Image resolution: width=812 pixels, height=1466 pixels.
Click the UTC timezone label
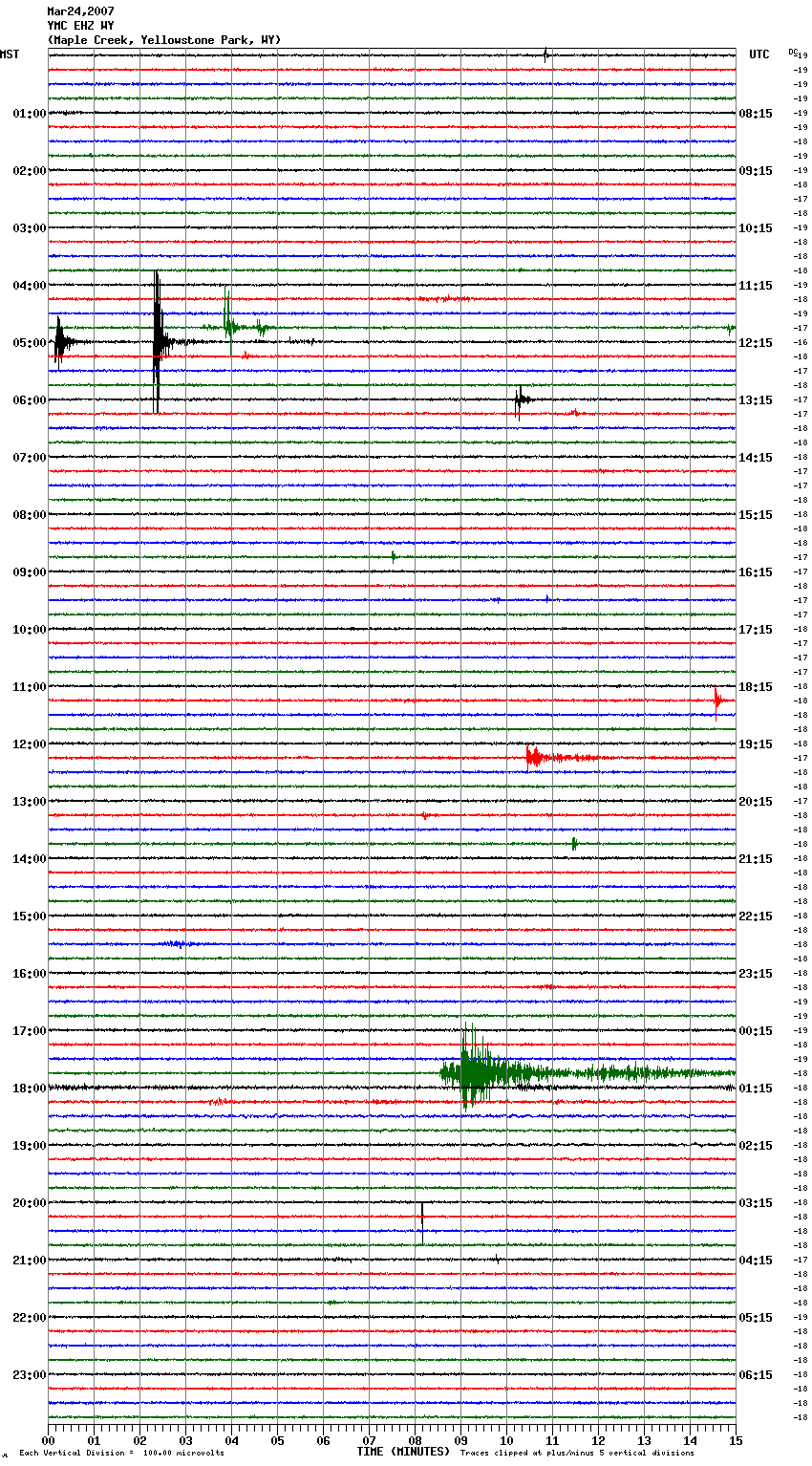[759, 54]
